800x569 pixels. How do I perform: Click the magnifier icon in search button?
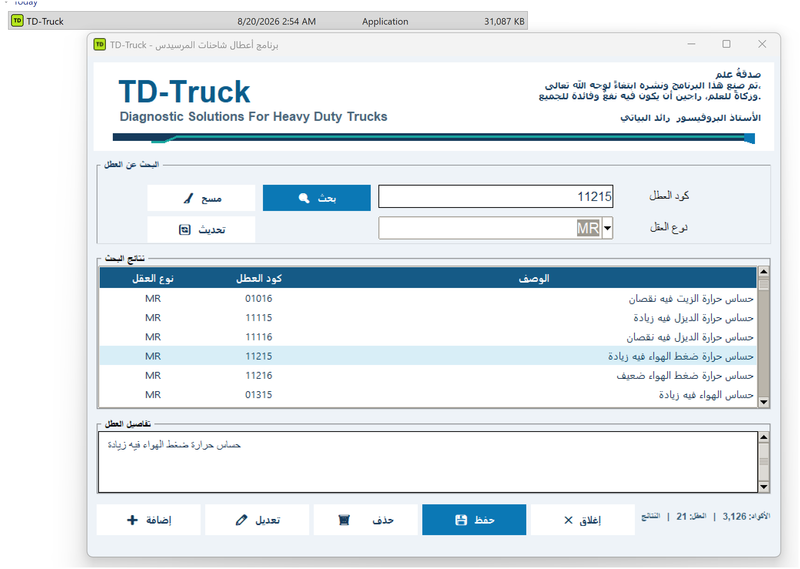pyautogui.click(x=304, y=198)
